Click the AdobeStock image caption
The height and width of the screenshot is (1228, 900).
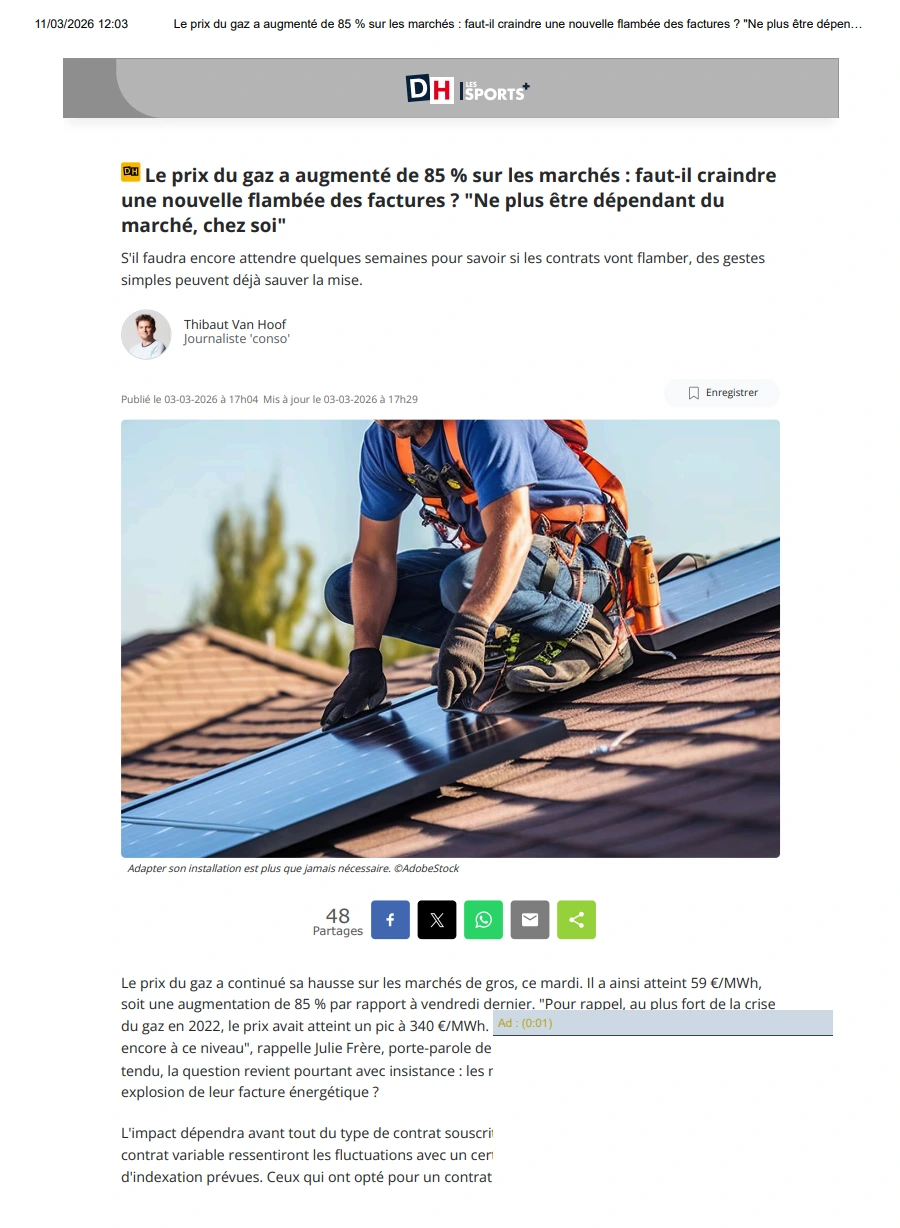(x=293, y=868)
